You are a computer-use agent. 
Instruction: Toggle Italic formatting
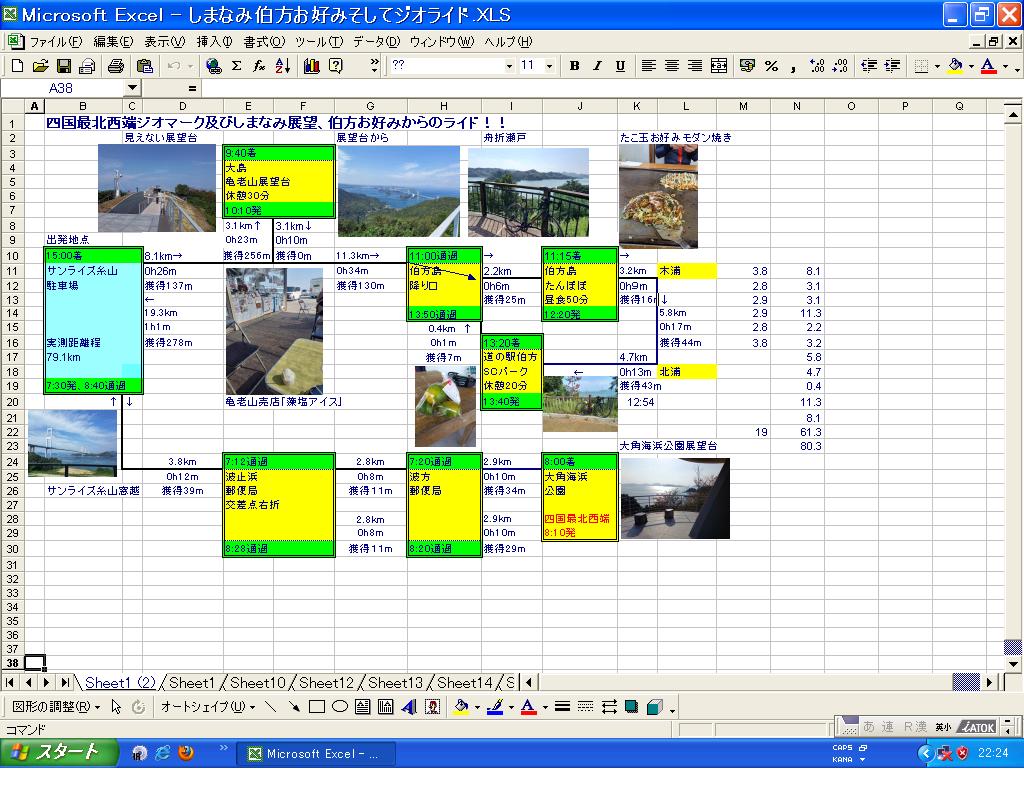597,66
